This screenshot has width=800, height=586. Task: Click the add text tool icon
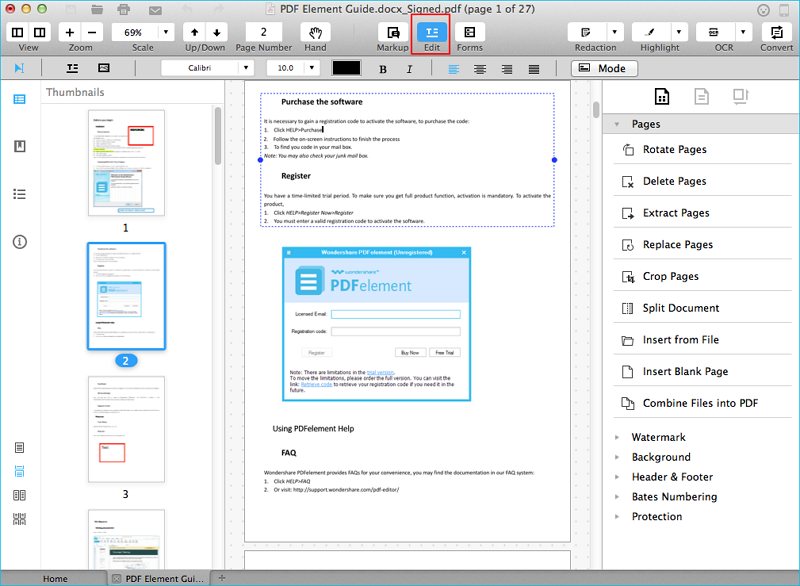tap(72, 68)
